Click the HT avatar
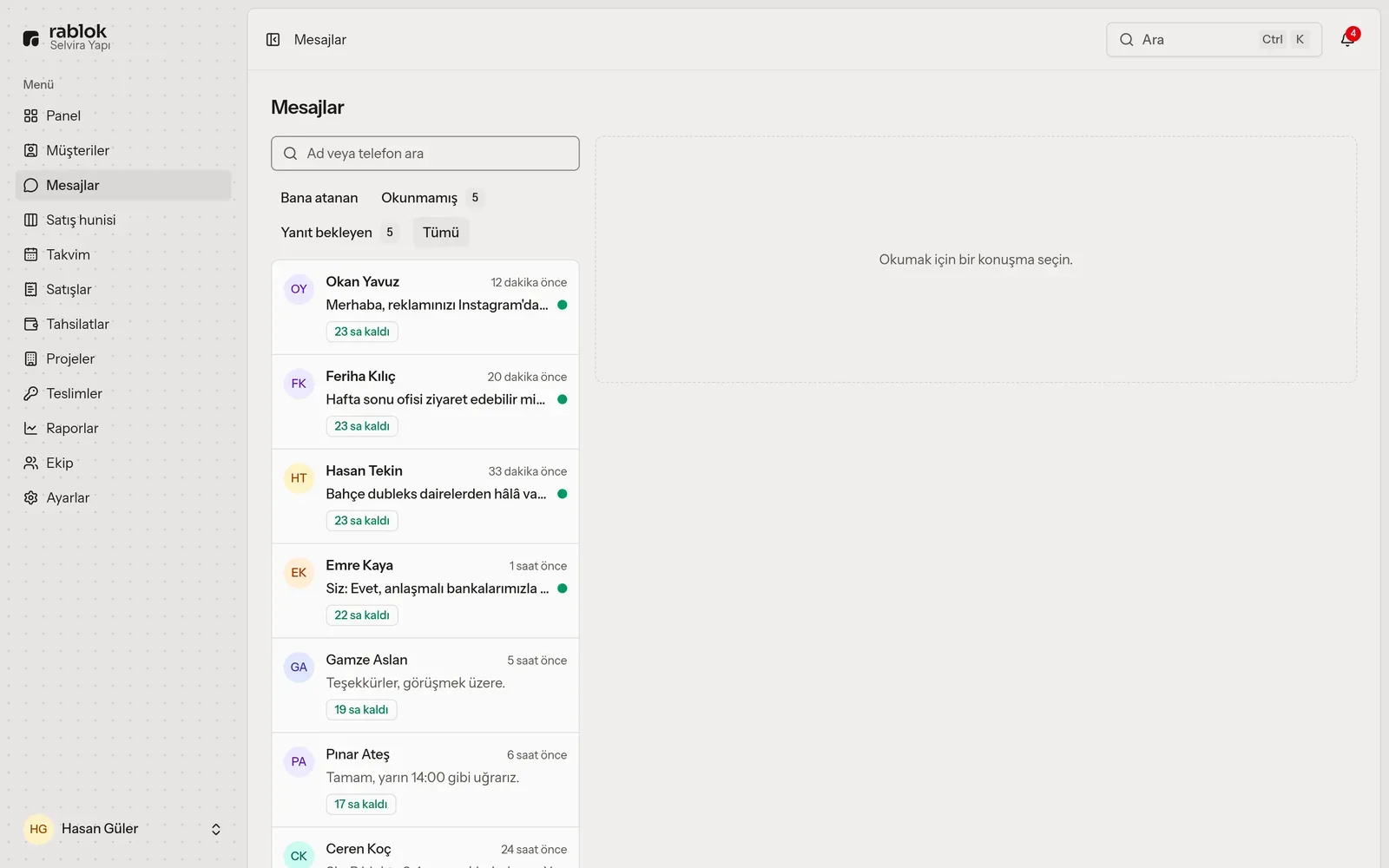This screenshot has height=868, width=1389. (x=299, y=478)
